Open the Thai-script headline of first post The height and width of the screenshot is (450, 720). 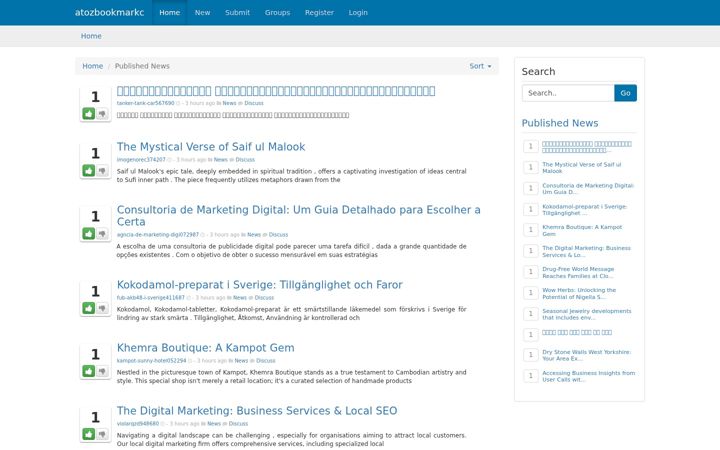point(276,91)
